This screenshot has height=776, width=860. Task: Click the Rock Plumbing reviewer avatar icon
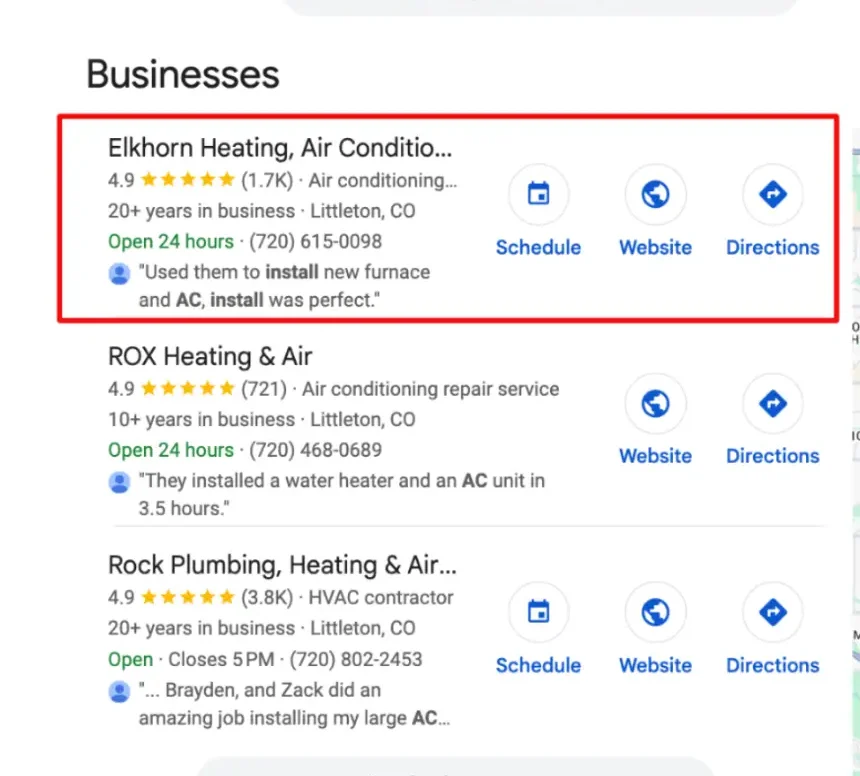[x=119, y=691]
